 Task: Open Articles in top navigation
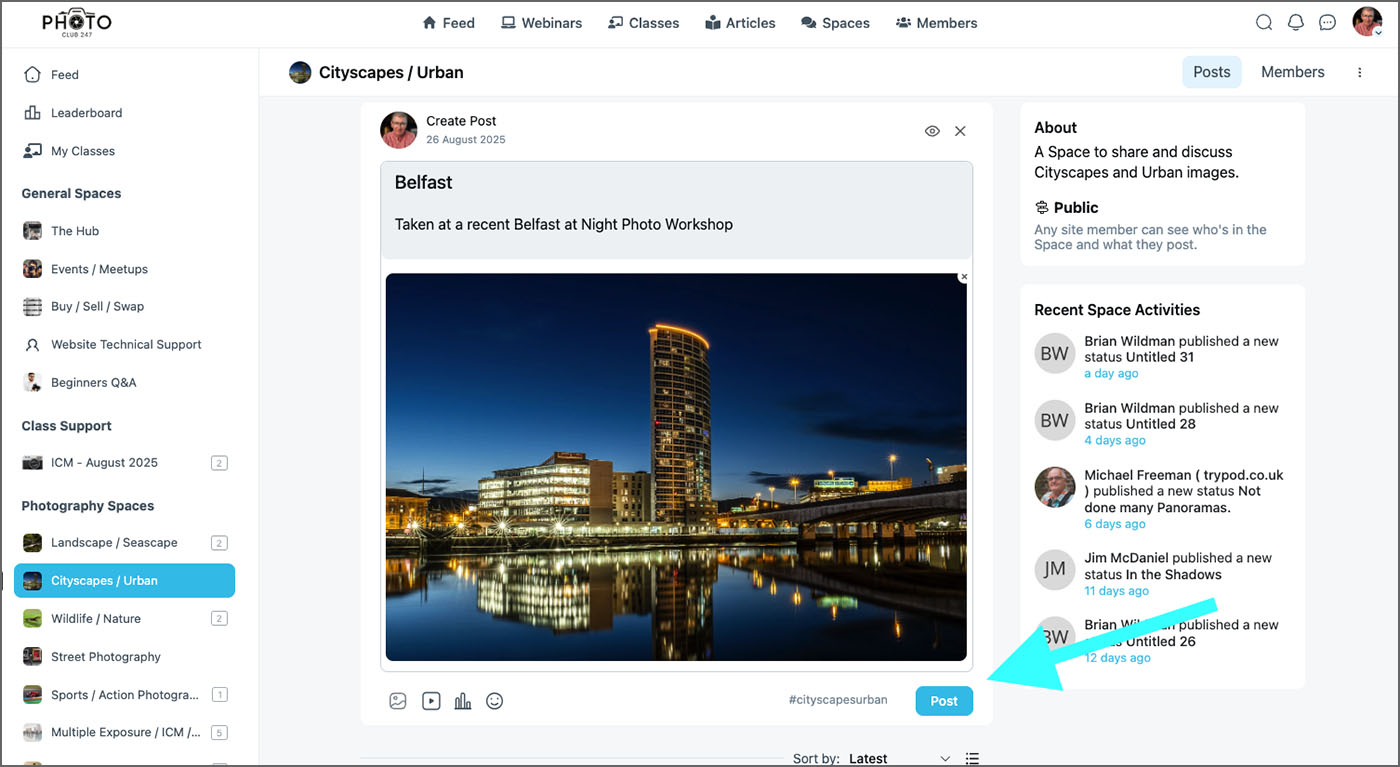(x=740, y=22)
